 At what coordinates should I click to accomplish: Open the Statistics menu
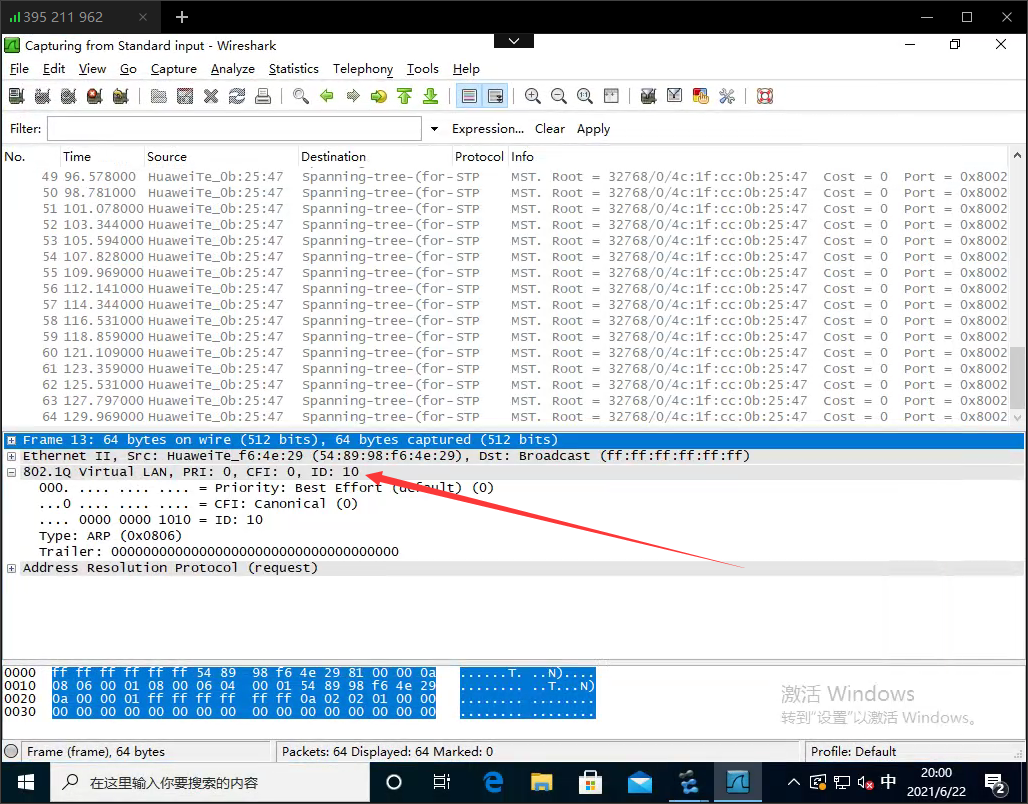tap(294, 69)
